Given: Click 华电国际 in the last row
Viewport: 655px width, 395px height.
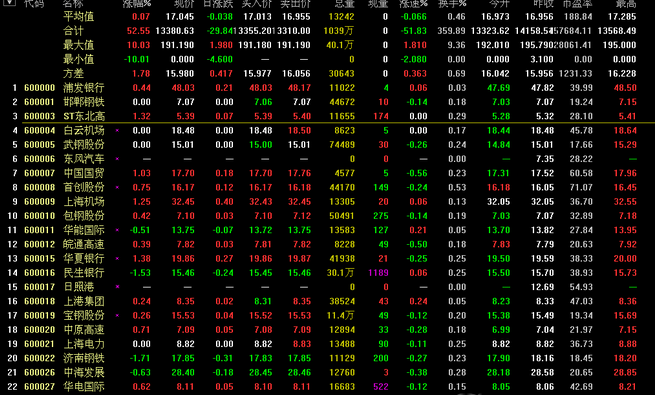Looking at the screenshot, I should click(84, 387).
